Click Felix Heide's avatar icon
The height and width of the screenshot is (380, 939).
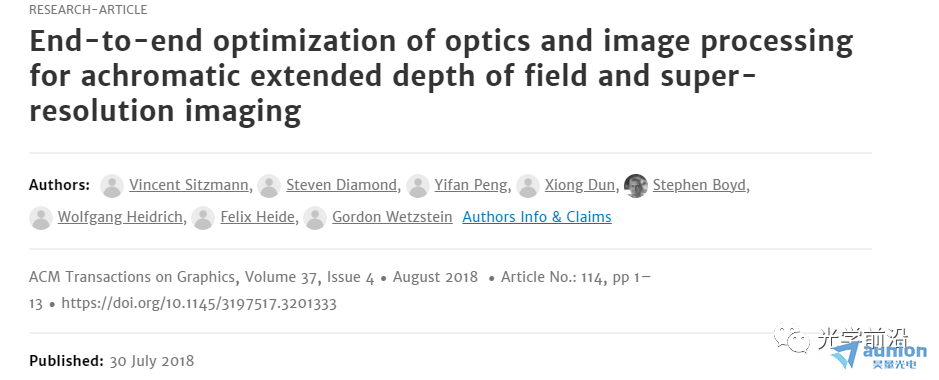203,218
